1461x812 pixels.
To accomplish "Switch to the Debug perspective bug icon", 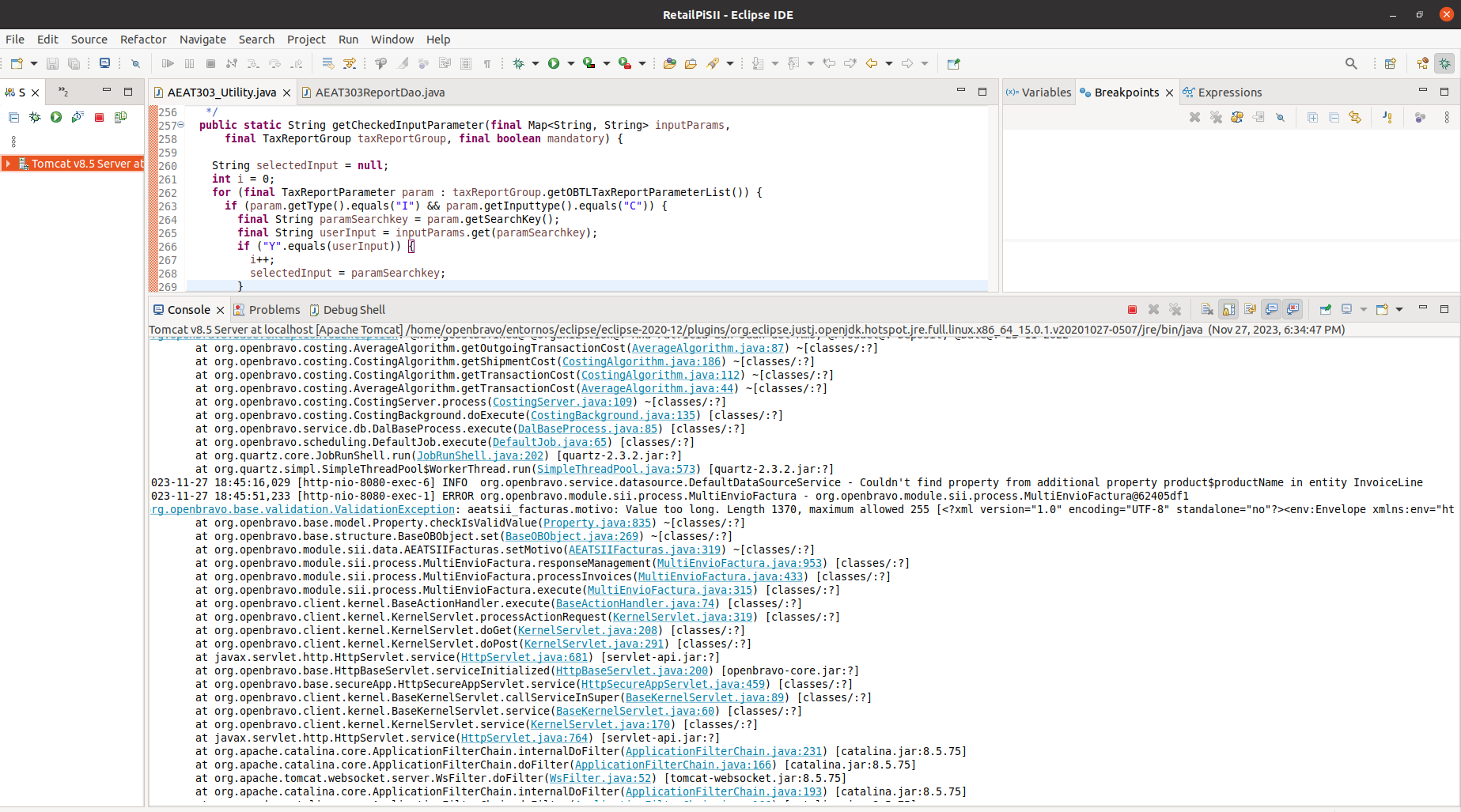I will [x=1444, y=64].
